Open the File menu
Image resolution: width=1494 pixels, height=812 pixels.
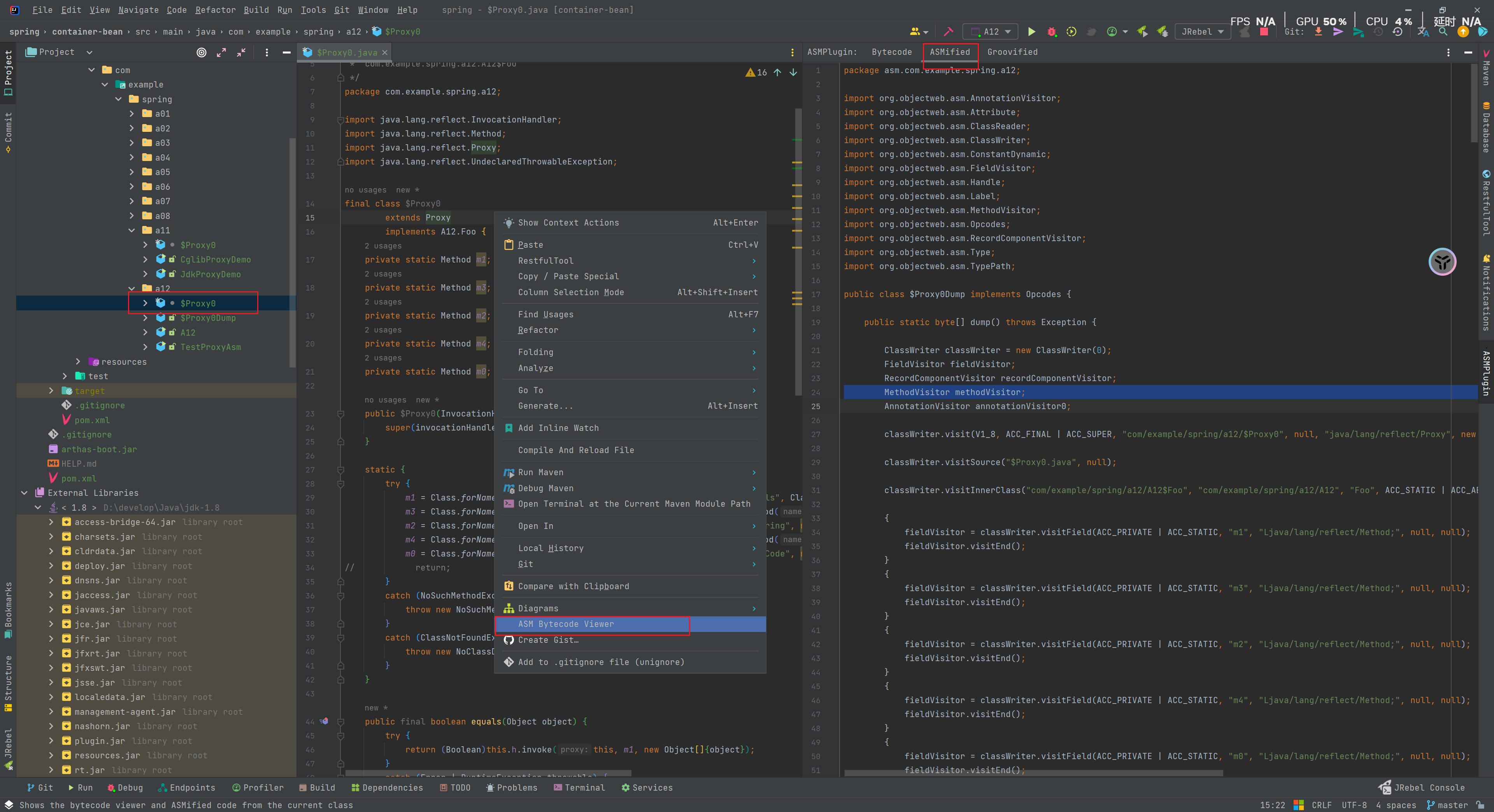click(x=42, y=10)
